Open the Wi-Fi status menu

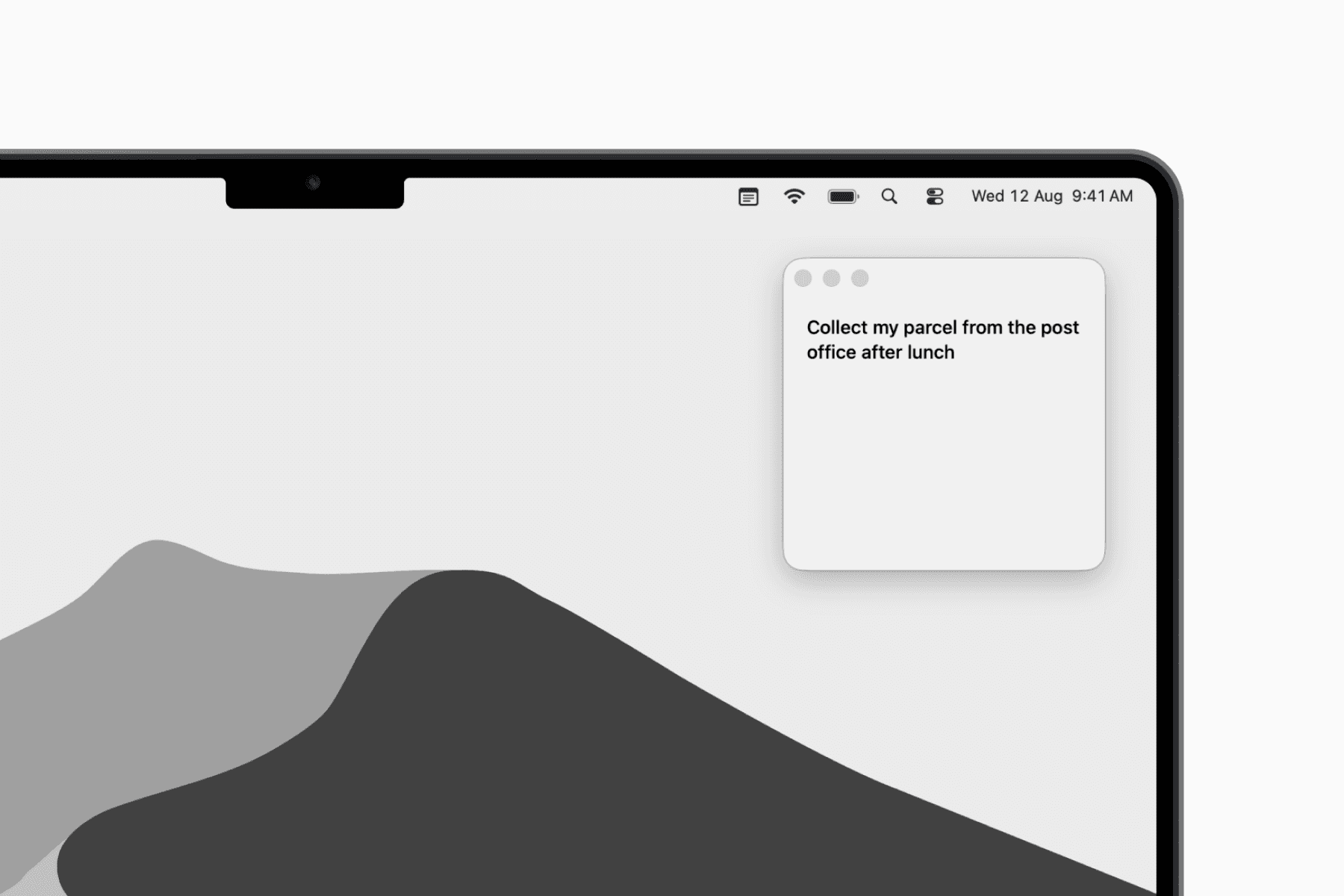(x=794, y=196)
